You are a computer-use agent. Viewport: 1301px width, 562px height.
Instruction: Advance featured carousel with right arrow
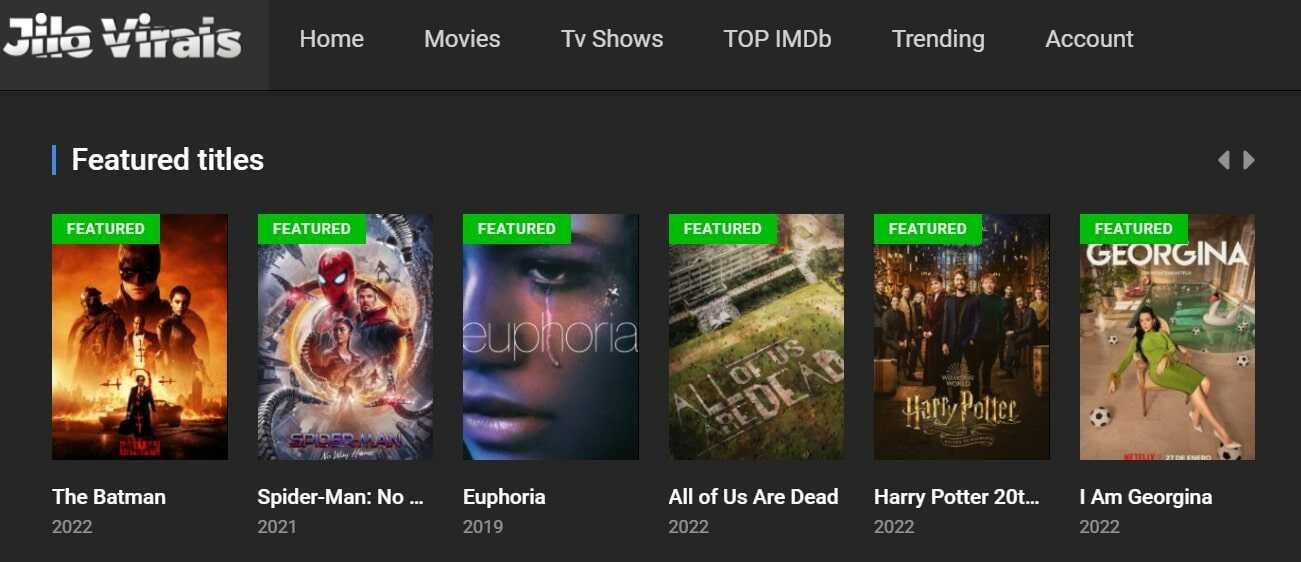pos(1248,160)
